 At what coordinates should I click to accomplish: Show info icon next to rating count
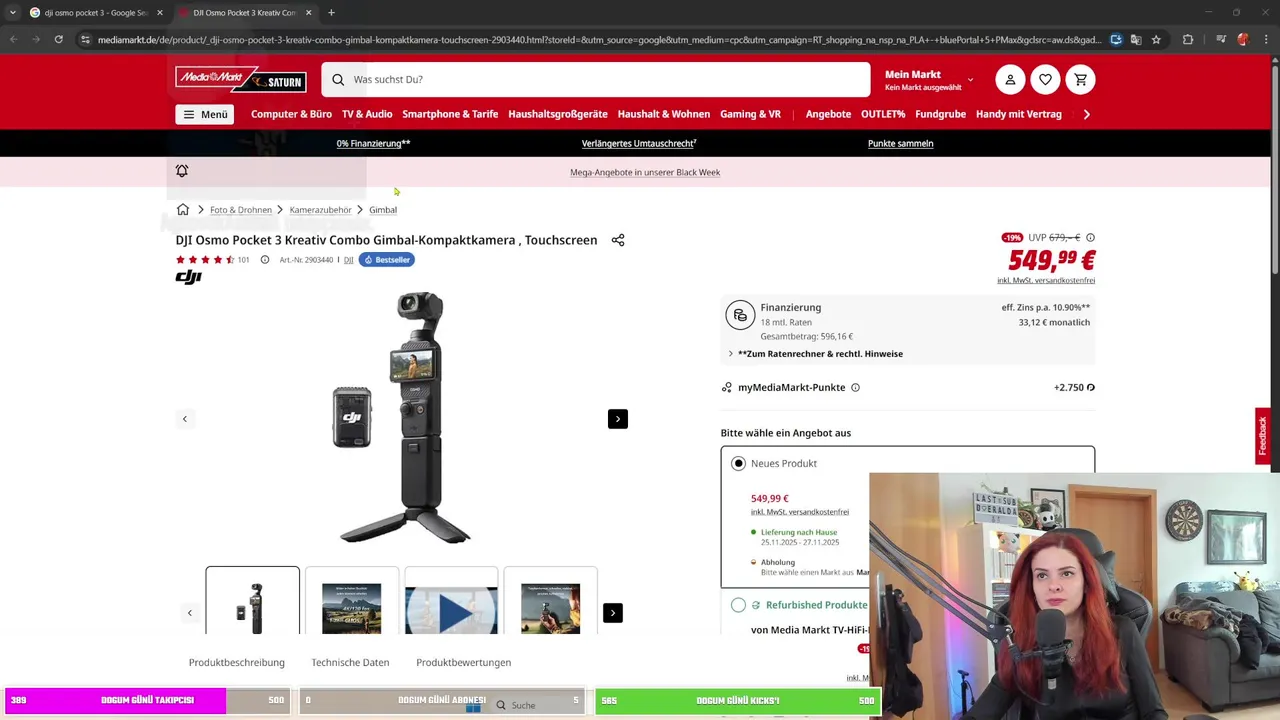tap(265, 260)
